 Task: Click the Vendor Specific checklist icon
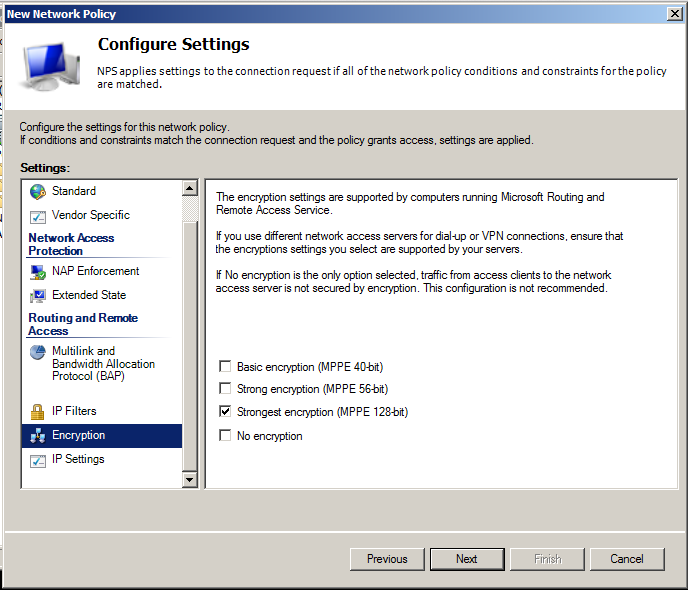click(38, 215)
